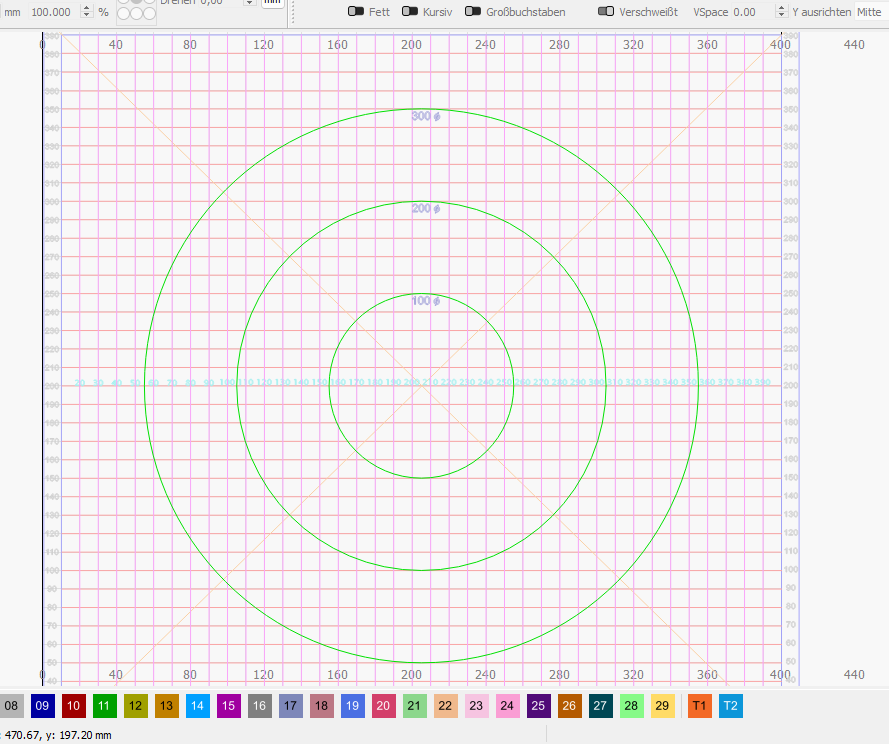Click the stepper arrows beside the 100.000 field
The image size is (889, 744).
pos(85,12)
